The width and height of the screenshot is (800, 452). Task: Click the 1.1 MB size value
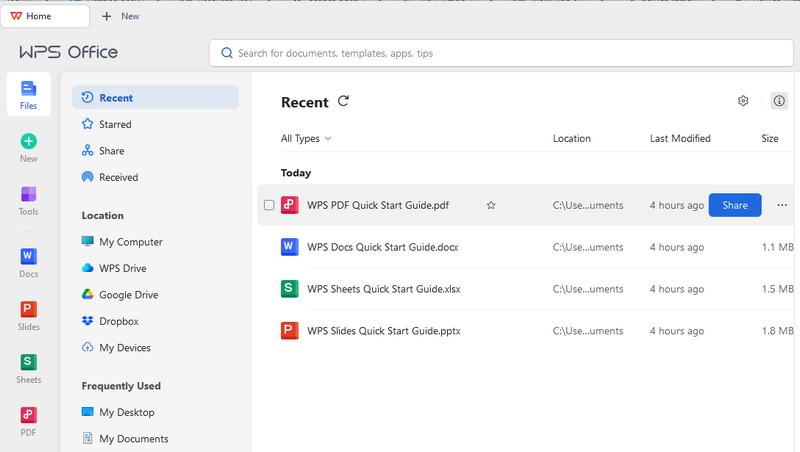click(778, 247)
